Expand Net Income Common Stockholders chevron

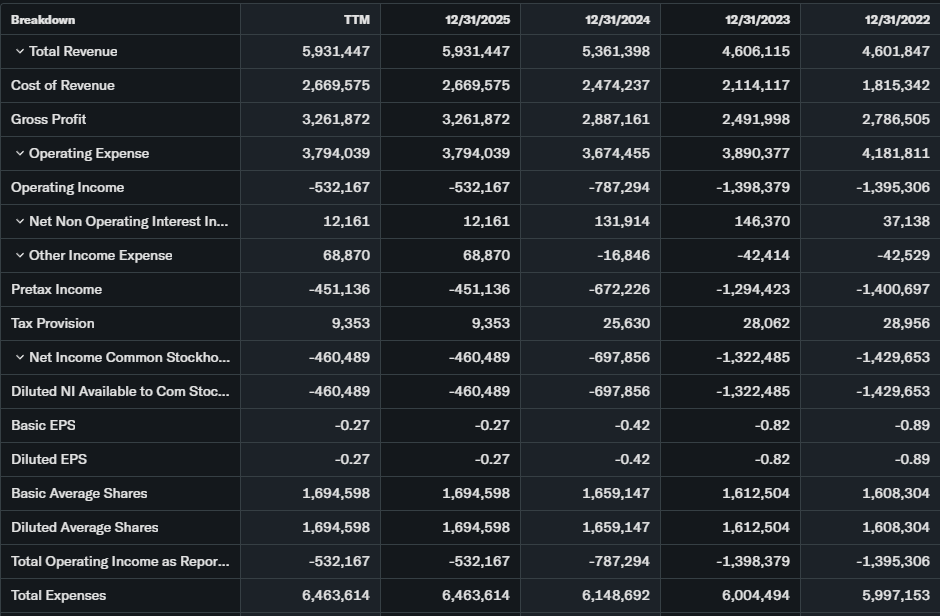click(19, 358)
